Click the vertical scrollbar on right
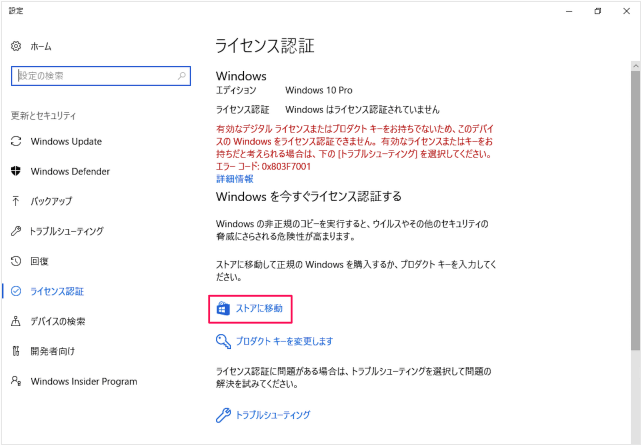This screenshot has width=641, height=445. coord(634,200)
